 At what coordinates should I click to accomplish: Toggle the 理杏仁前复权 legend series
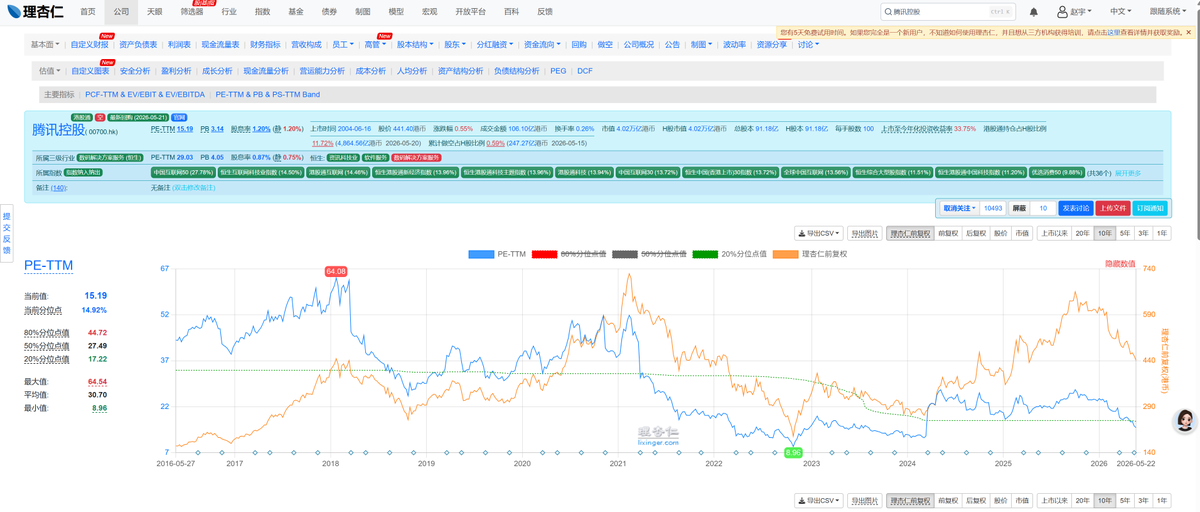[810, 254]
